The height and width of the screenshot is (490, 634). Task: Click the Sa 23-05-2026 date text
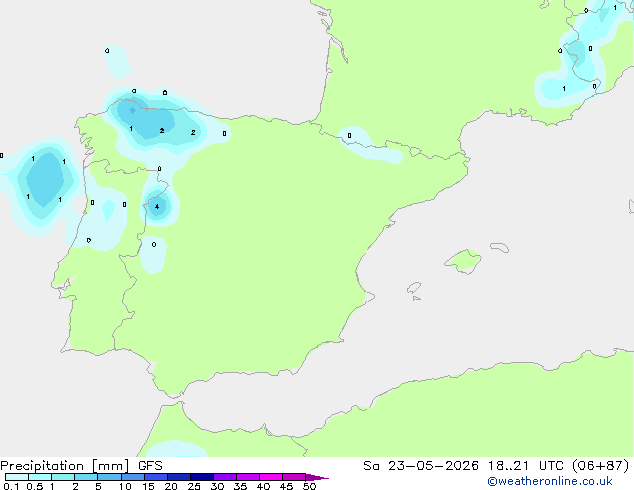click(x=421, y=466)
